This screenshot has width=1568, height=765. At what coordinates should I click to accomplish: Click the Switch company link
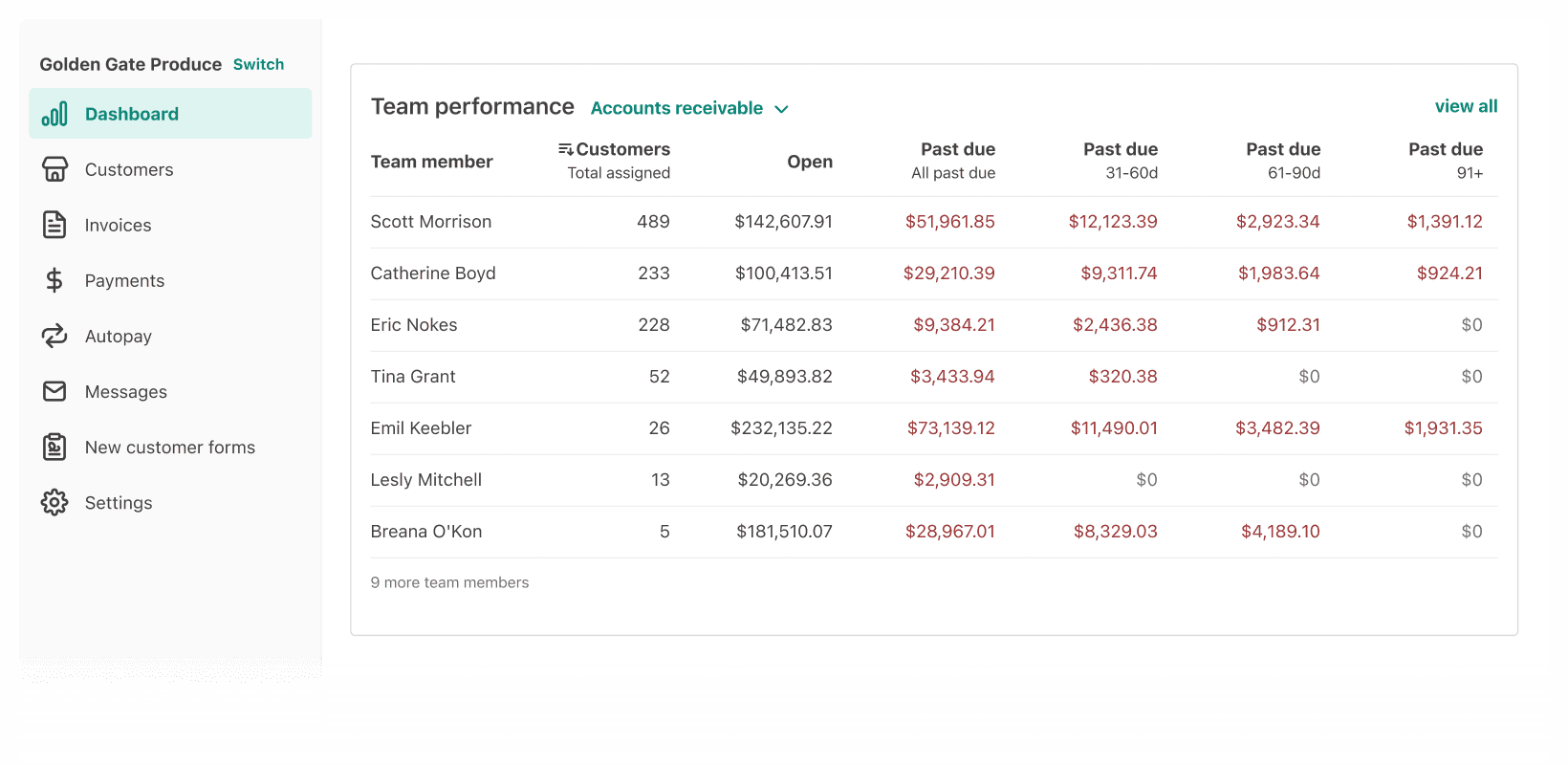(258, 64)
